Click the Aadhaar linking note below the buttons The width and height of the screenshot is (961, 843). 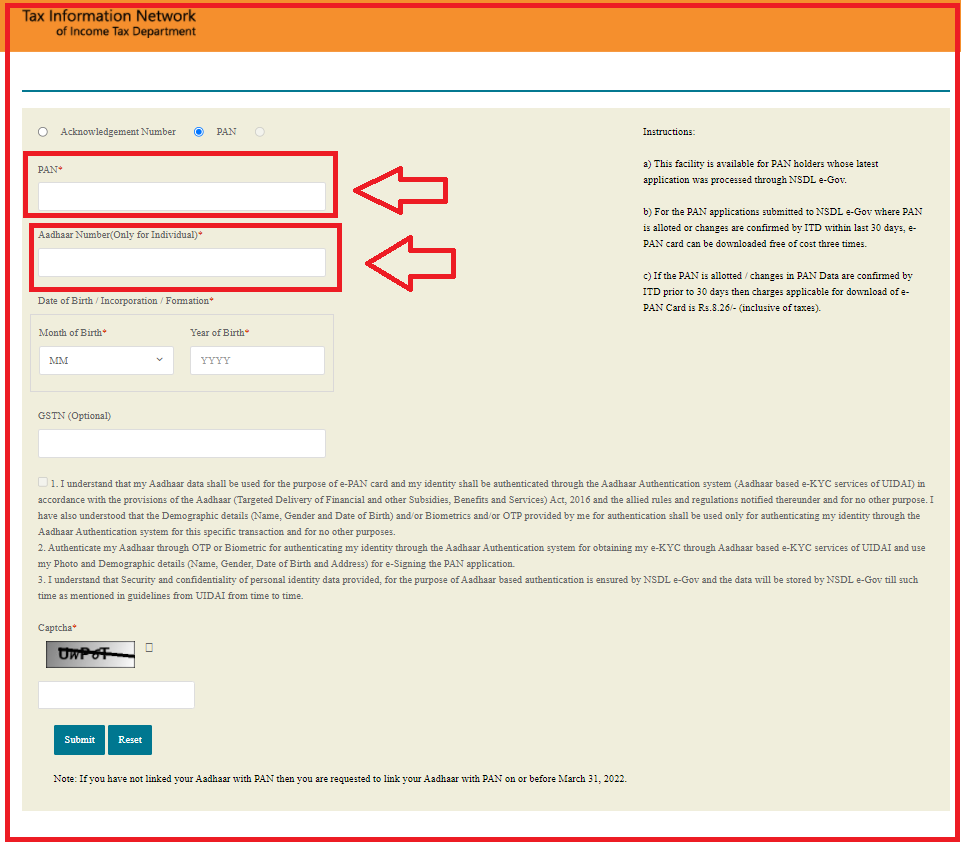(340, 778)
